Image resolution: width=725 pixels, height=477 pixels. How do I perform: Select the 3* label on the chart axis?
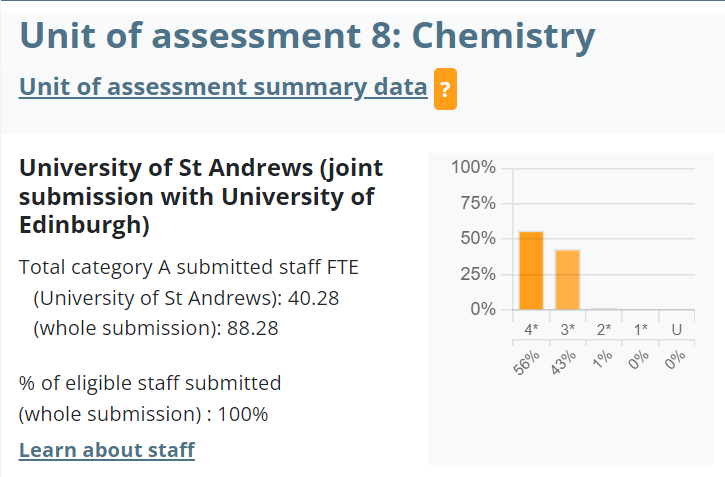568,329
